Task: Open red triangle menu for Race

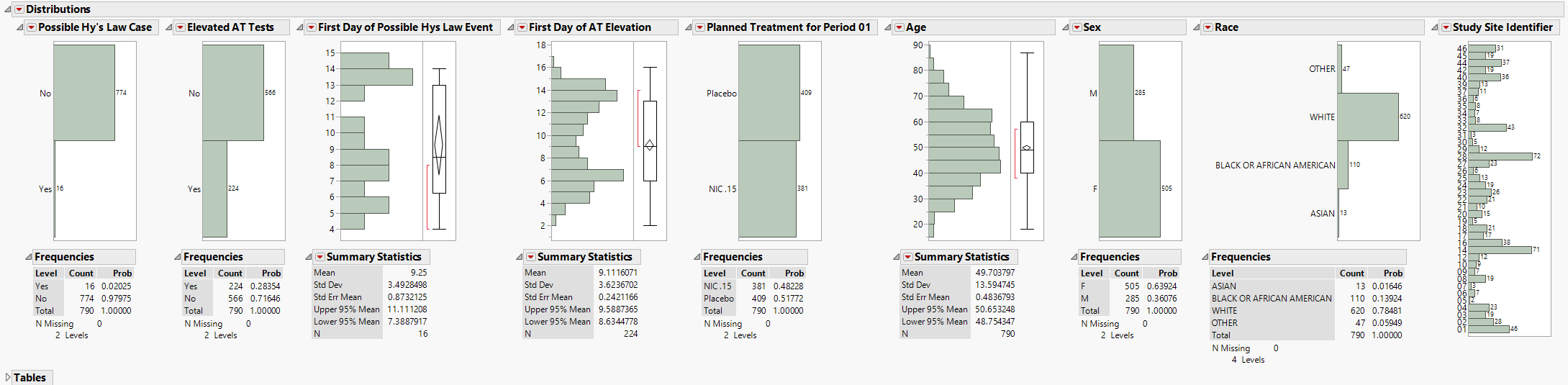Action: point(1208,27)
